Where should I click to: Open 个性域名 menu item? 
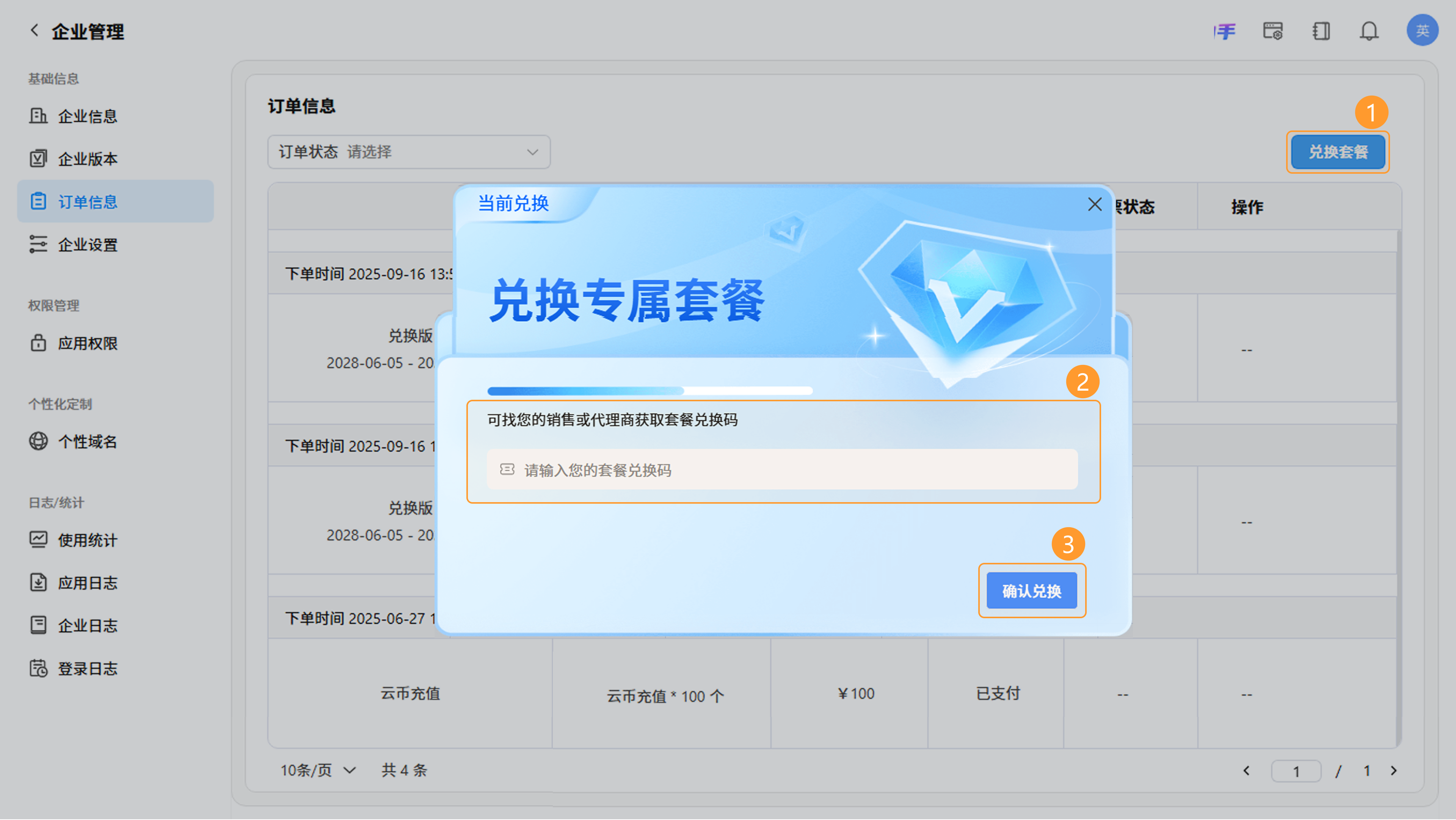115,441
